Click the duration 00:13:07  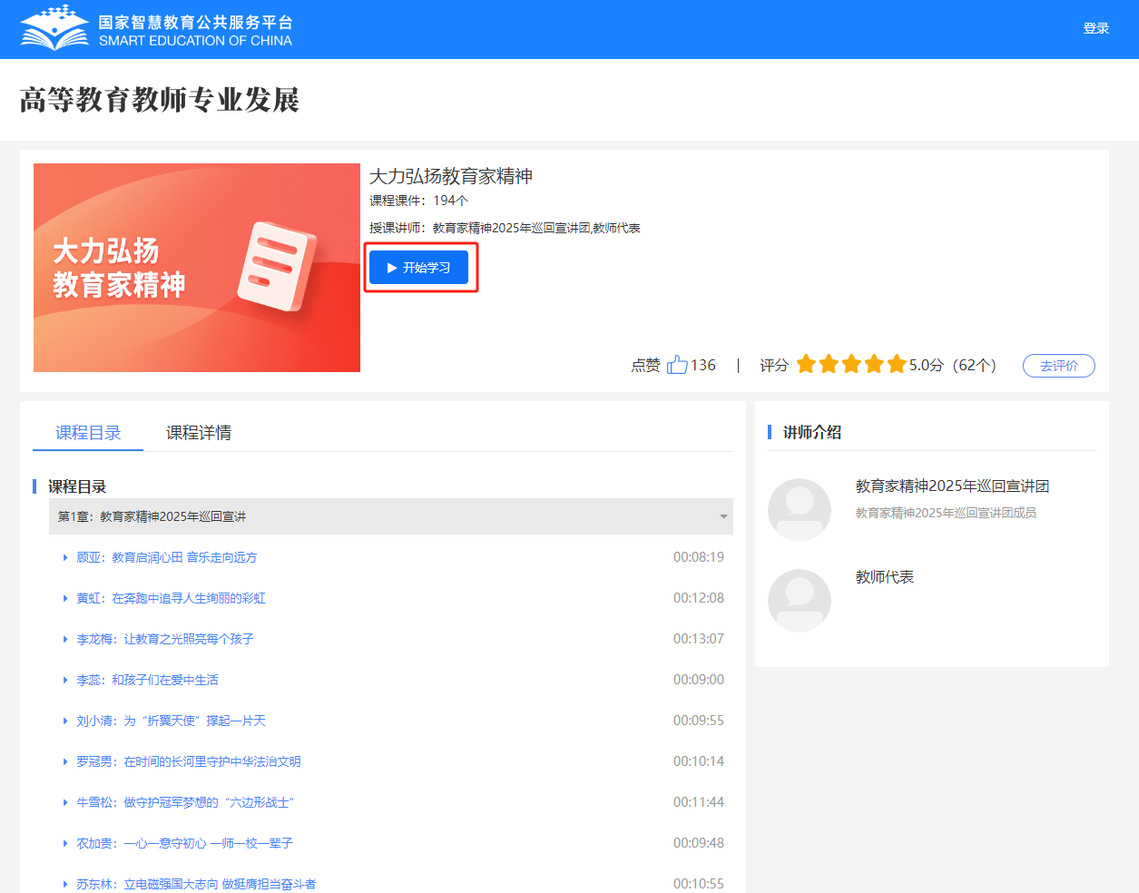pos(698,639)
